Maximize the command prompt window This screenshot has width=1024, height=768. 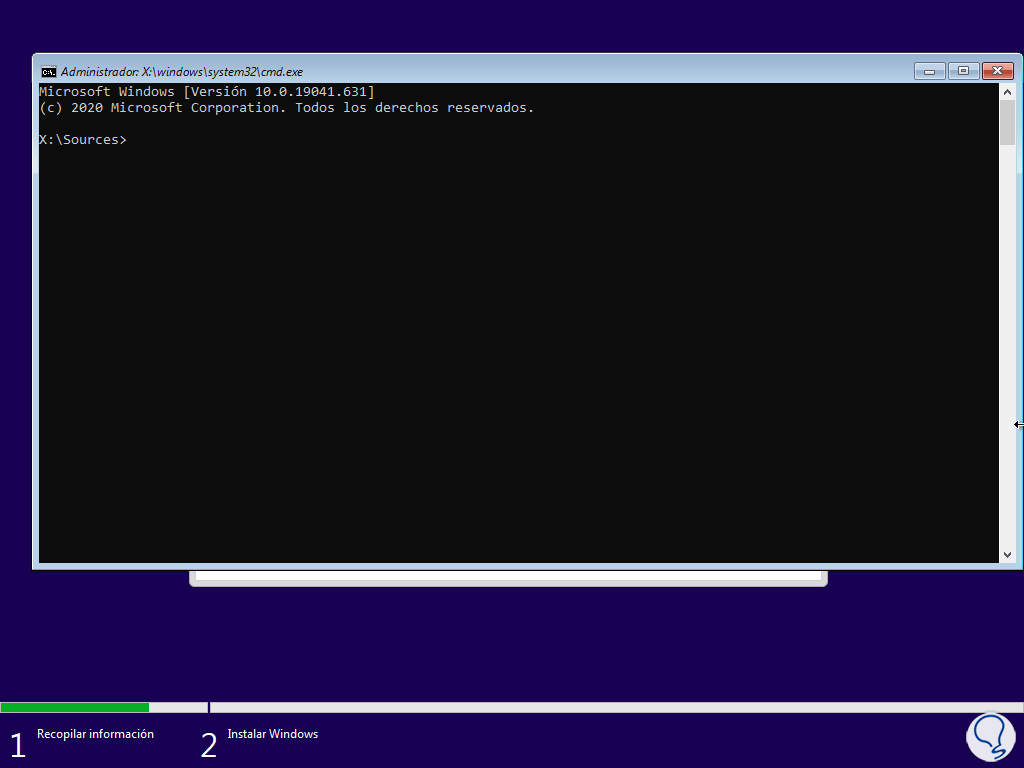tap(963, 71)
